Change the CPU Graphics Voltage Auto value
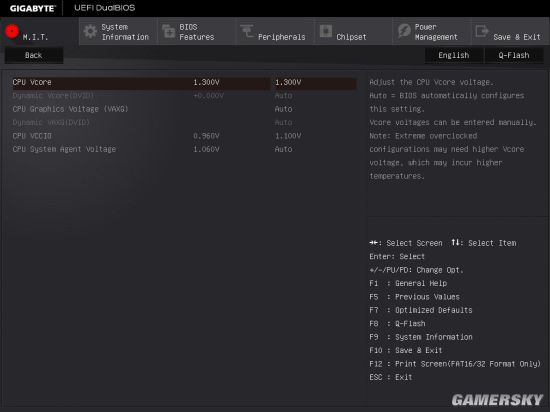 [x=283, y=109]
